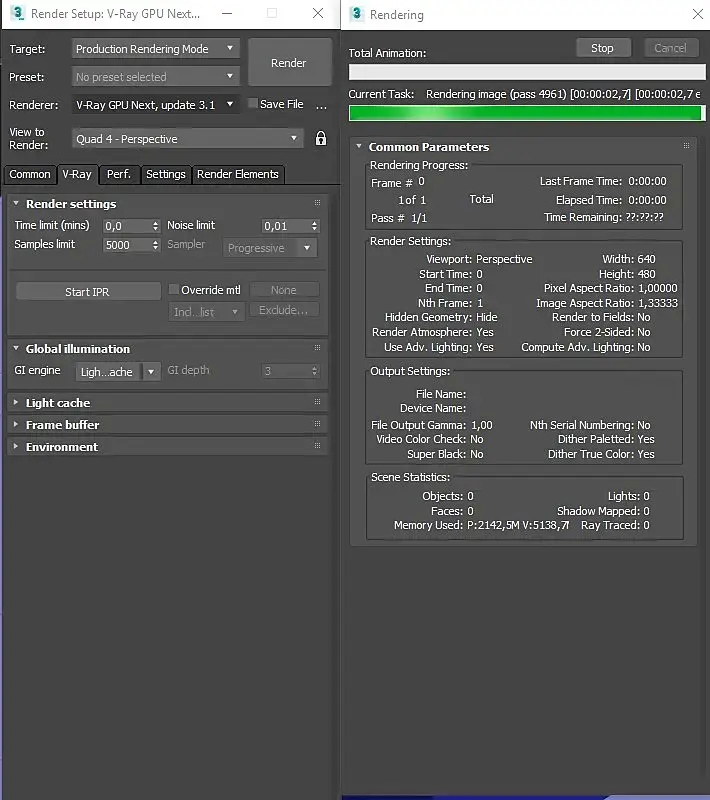Expand the Light cache rollout
710x800 pixels.
16,403
